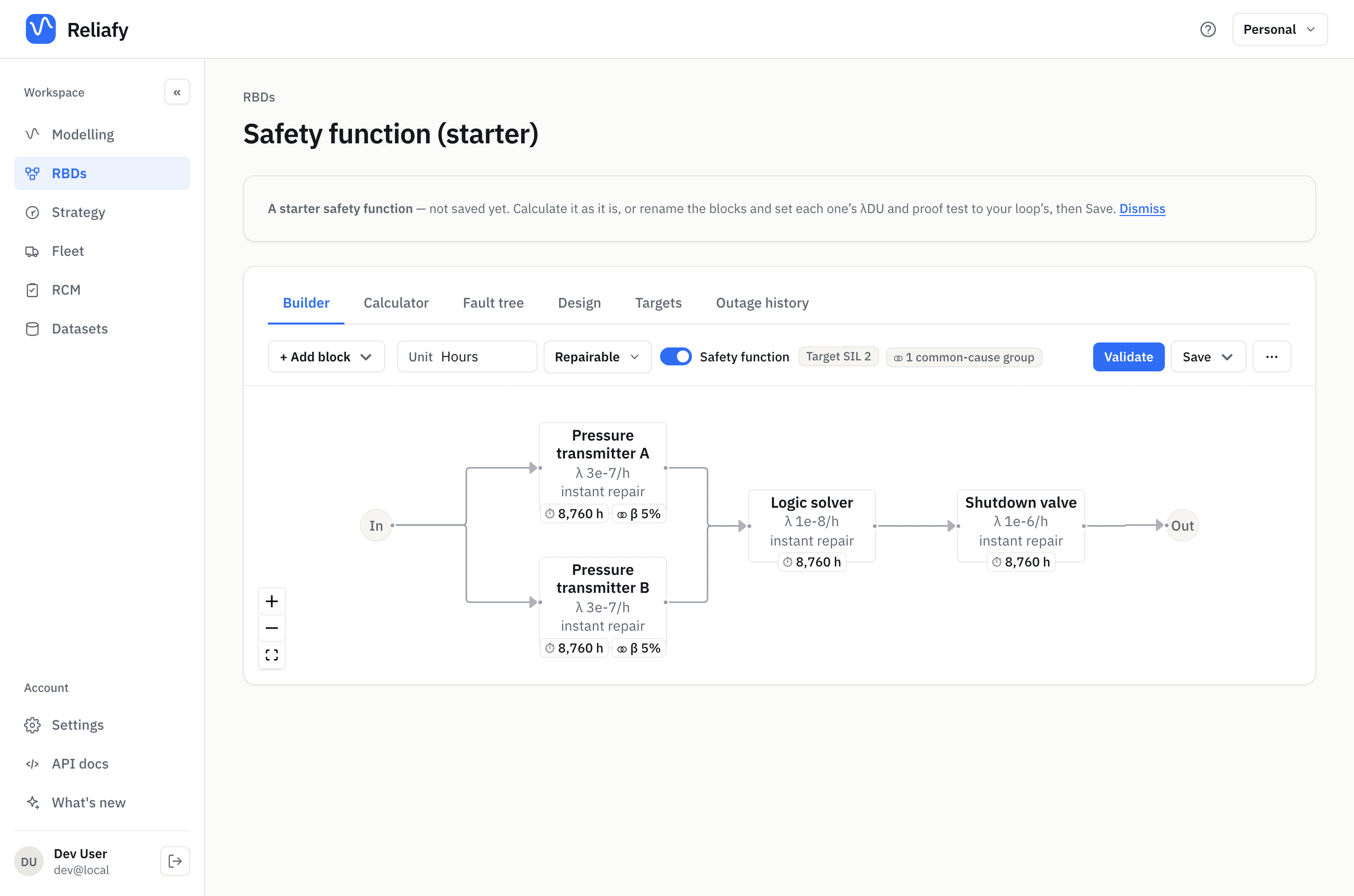Screen dimensions: 1354x896
Task: Switch to the Design tab
Action: point(579,303)
